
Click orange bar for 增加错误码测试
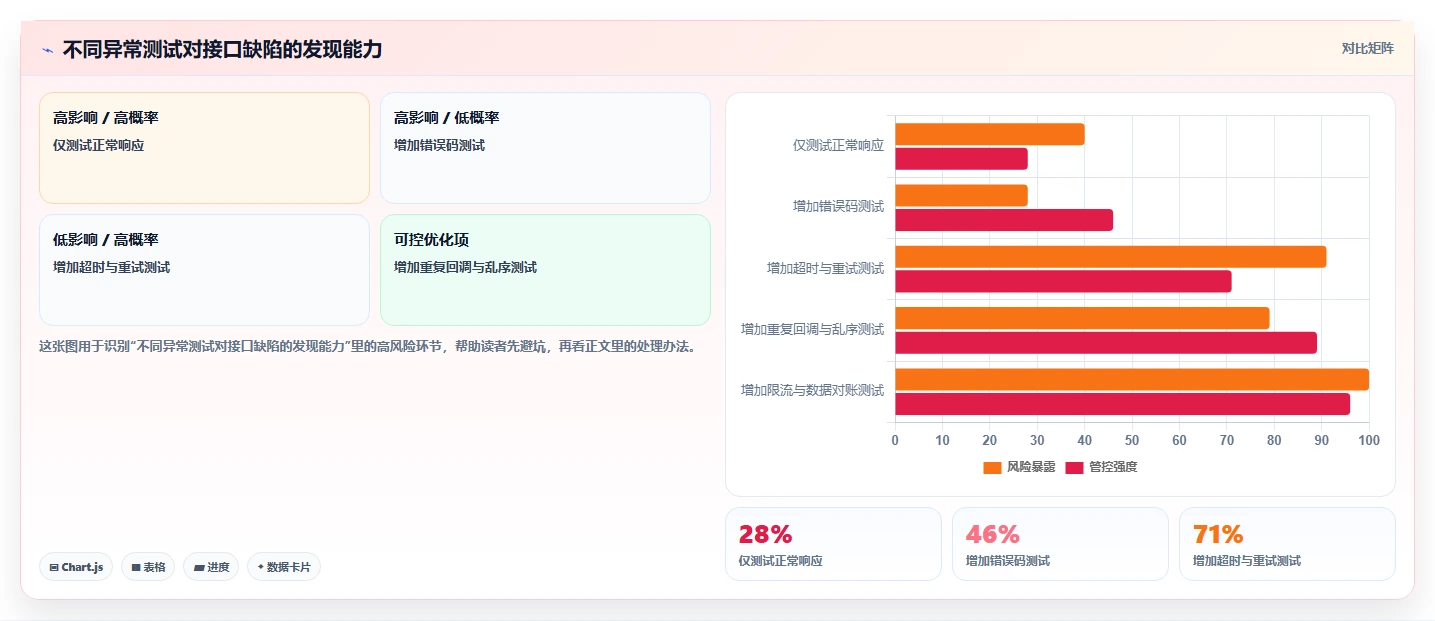pos(961,195)
